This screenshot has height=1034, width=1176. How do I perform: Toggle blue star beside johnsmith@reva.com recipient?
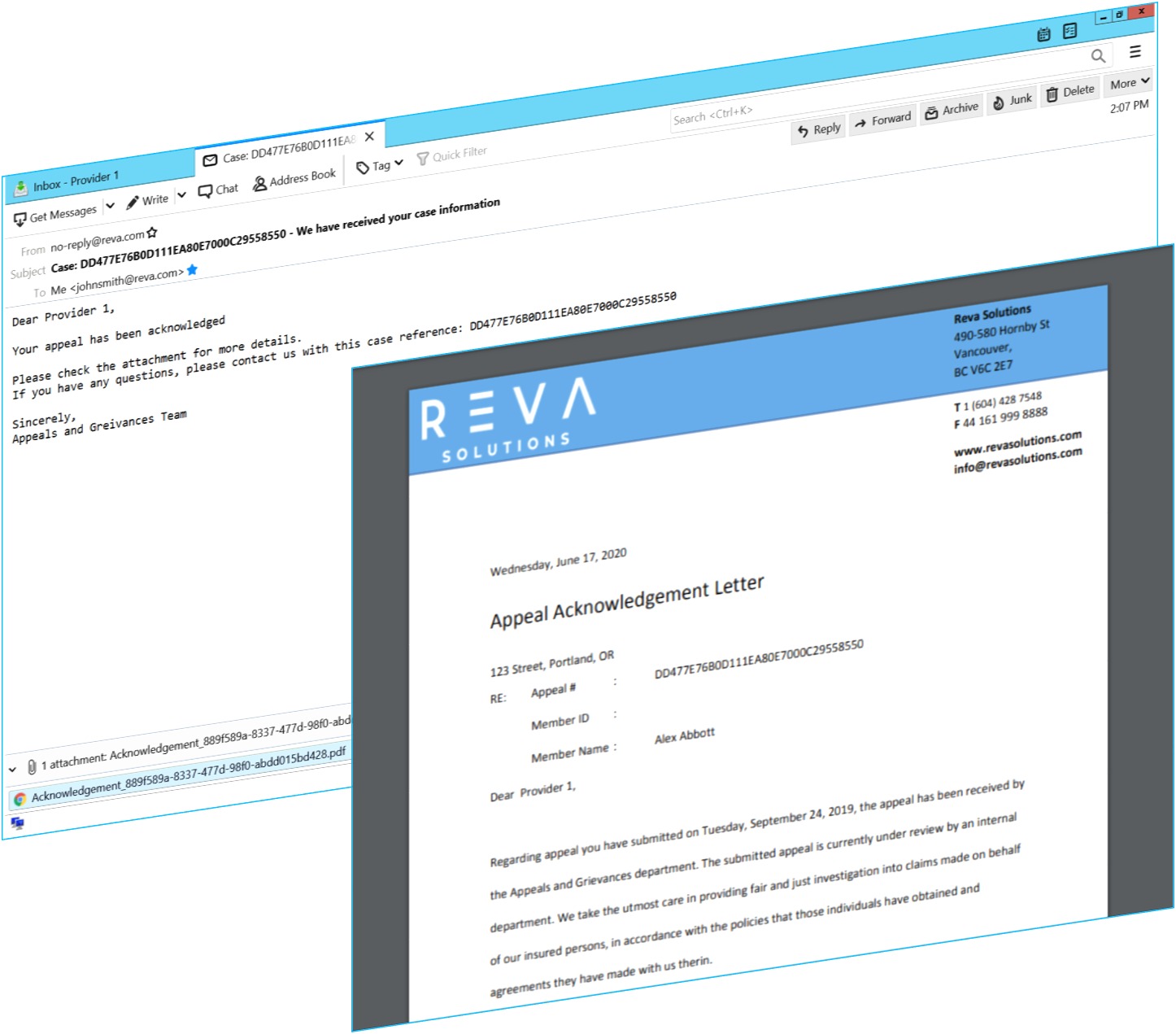click(192, 270)
